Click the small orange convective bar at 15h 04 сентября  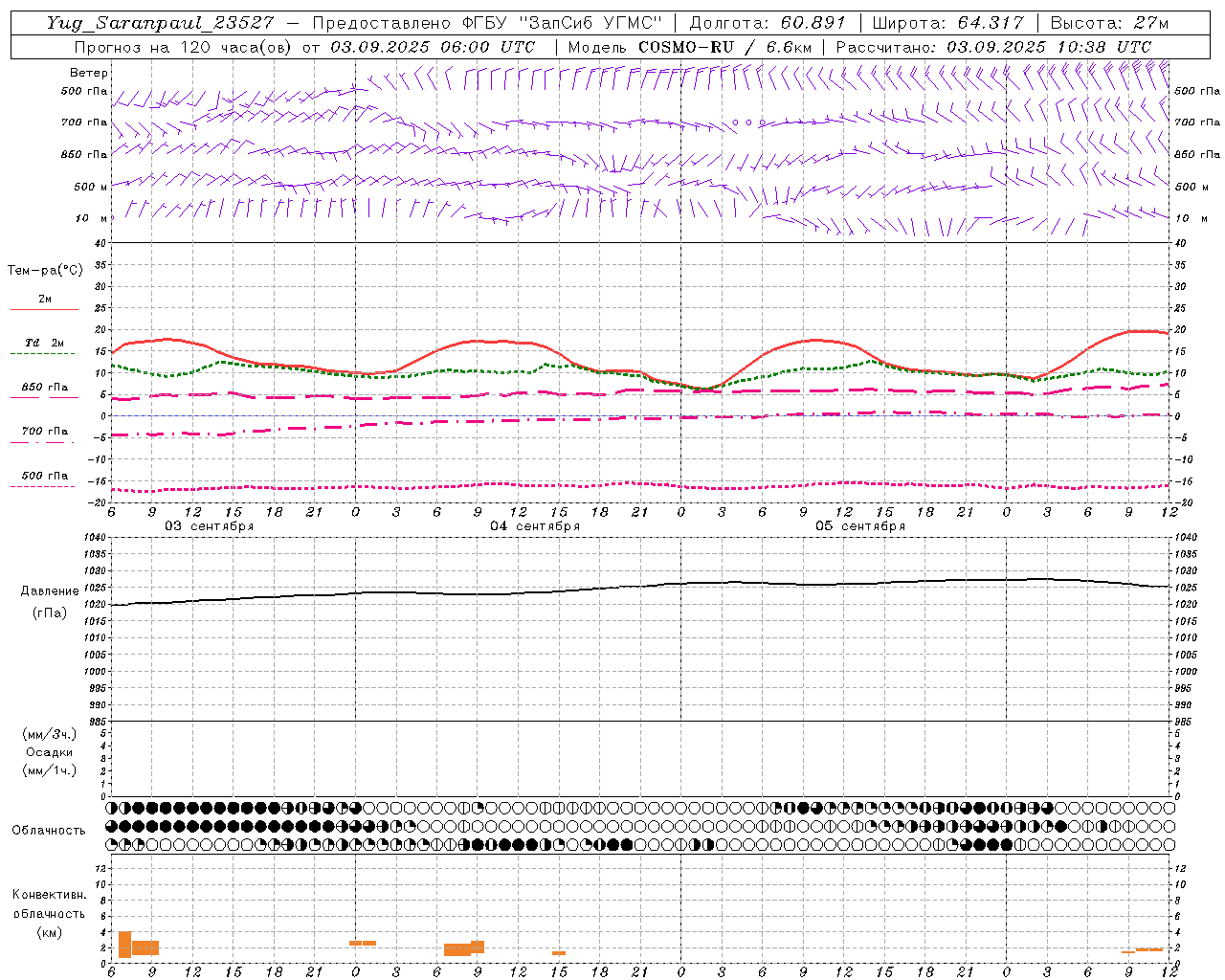pos(559,953)
